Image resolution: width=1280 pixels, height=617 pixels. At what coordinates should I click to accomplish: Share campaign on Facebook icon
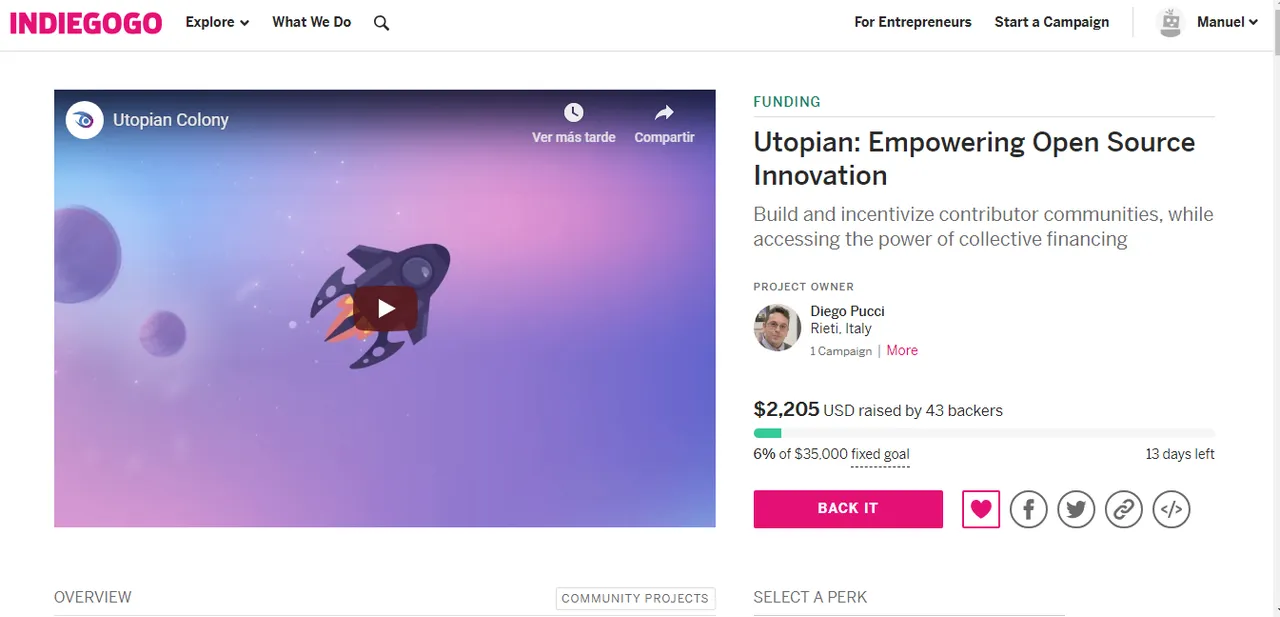coord(1028,509)
